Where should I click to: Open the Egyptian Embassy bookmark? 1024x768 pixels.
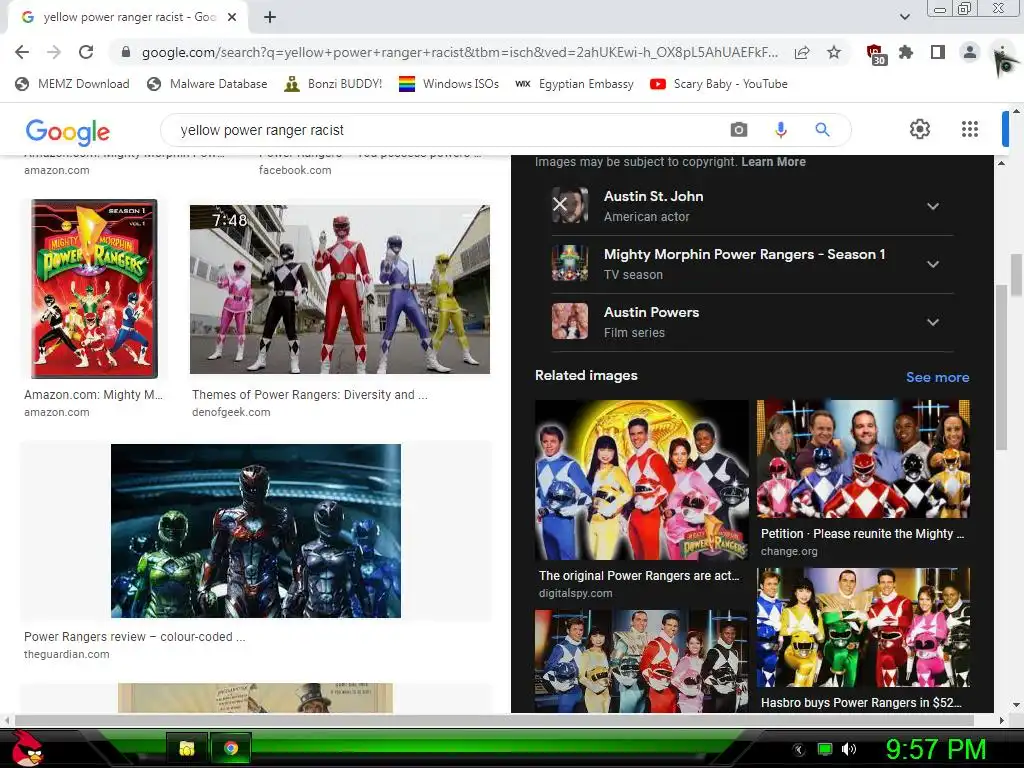tap(575, 84)
